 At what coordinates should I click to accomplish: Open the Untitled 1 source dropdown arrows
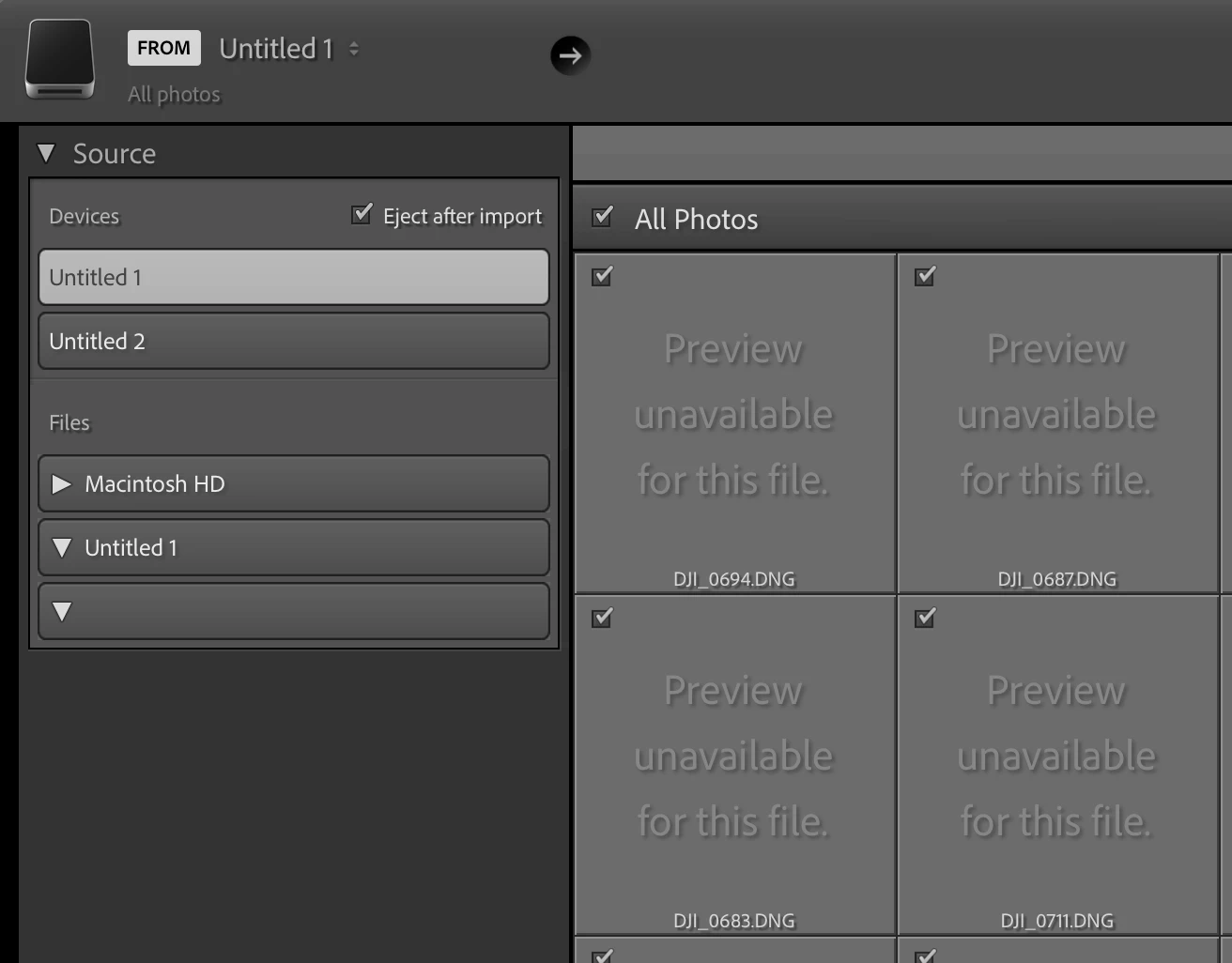pyautogui.click(x=354, y=49)
